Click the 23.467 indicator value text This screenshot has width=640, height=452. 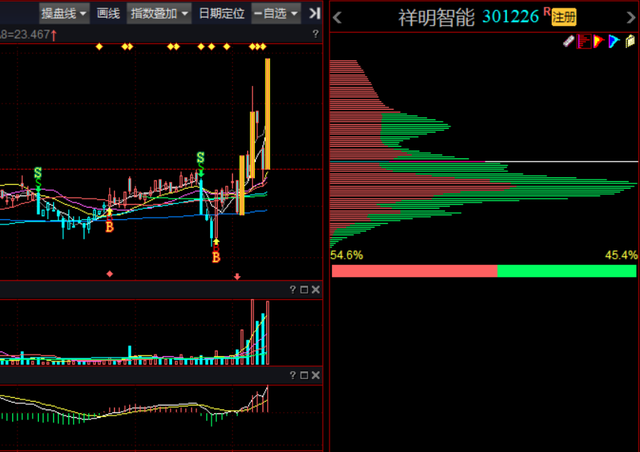(x=32, y=34)
